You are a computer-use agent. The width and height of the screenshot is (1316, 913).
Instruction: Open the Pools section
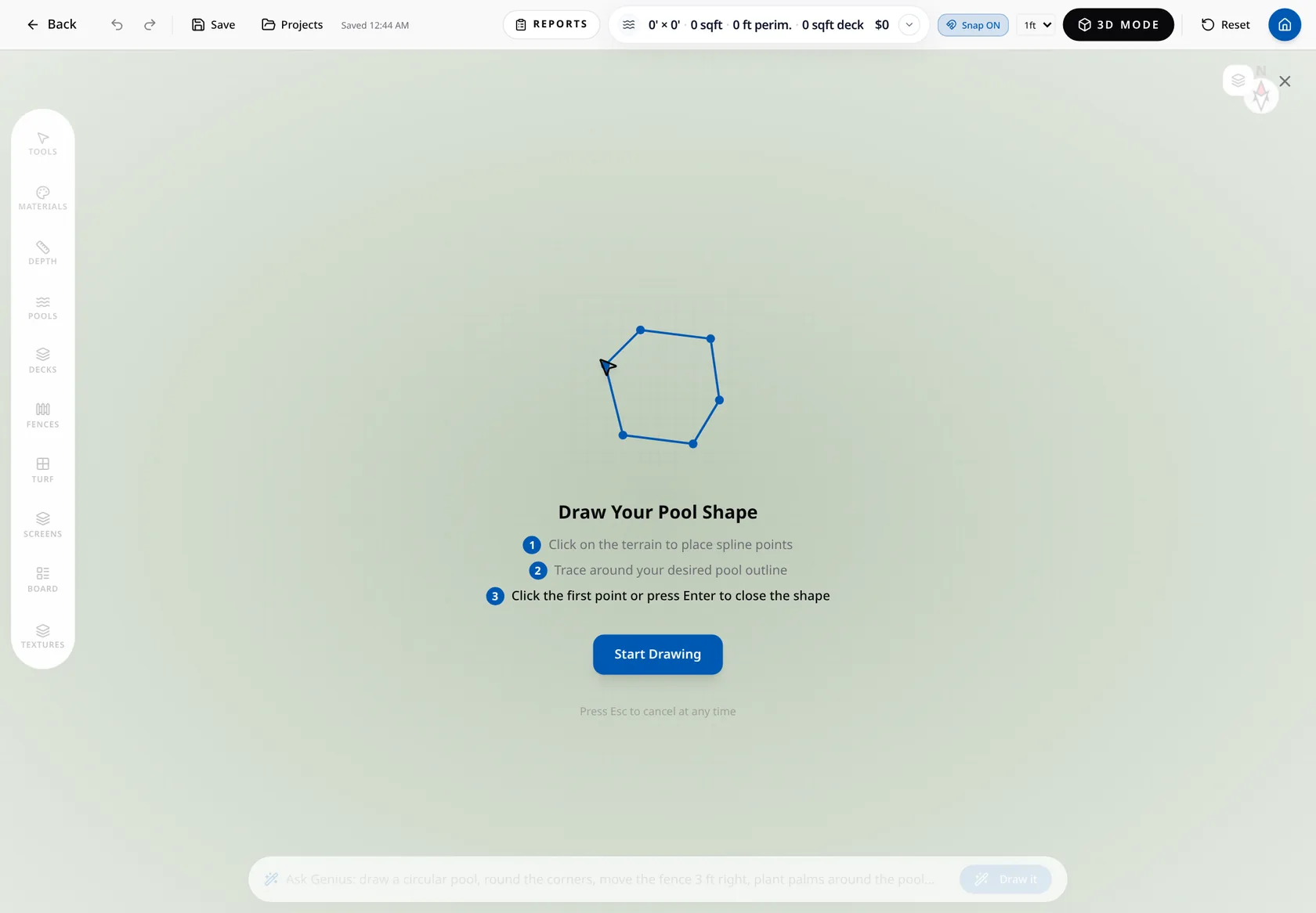pyautogui.click(x=43, y=309)
